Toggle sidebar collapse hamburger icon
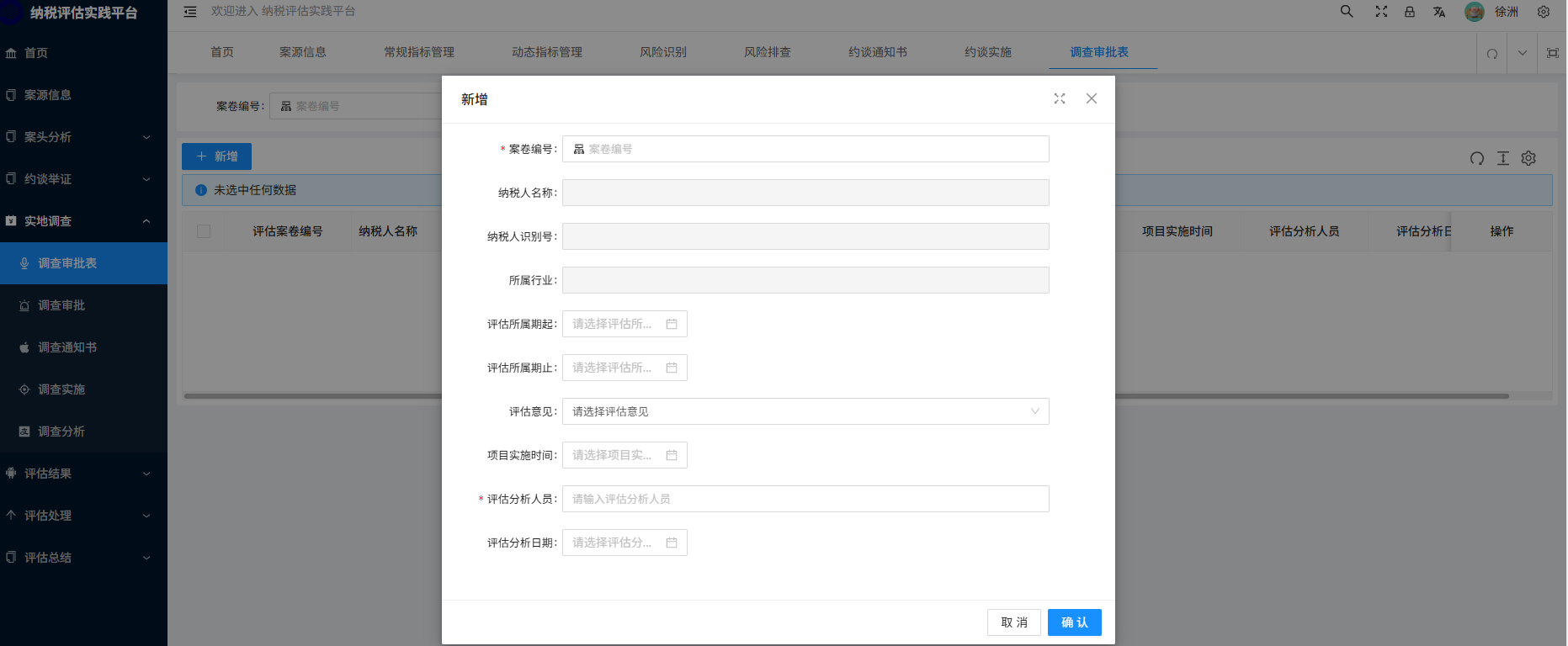Image resolution: width=1568 pixels, height=646 pixels. coord(190,12)
